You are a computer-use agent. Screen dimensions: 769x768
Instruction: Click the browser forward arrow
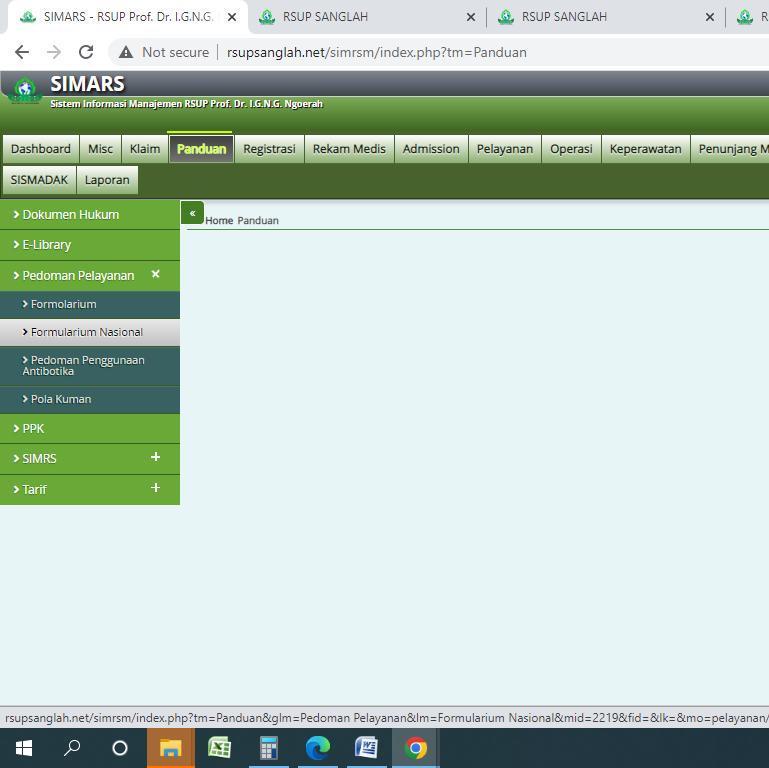click(x=54, y=52)
